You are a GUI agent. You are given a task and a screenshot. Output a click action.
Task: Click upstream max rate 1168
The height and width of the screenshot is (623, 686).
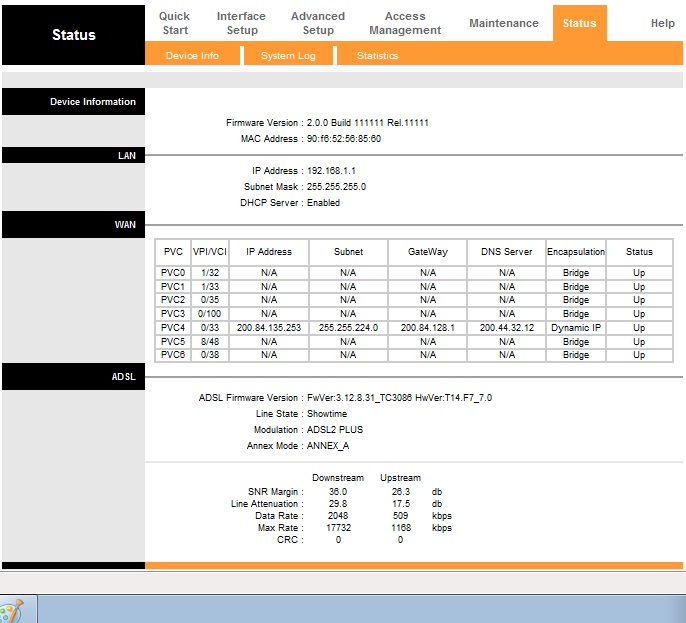pos(401,528)
